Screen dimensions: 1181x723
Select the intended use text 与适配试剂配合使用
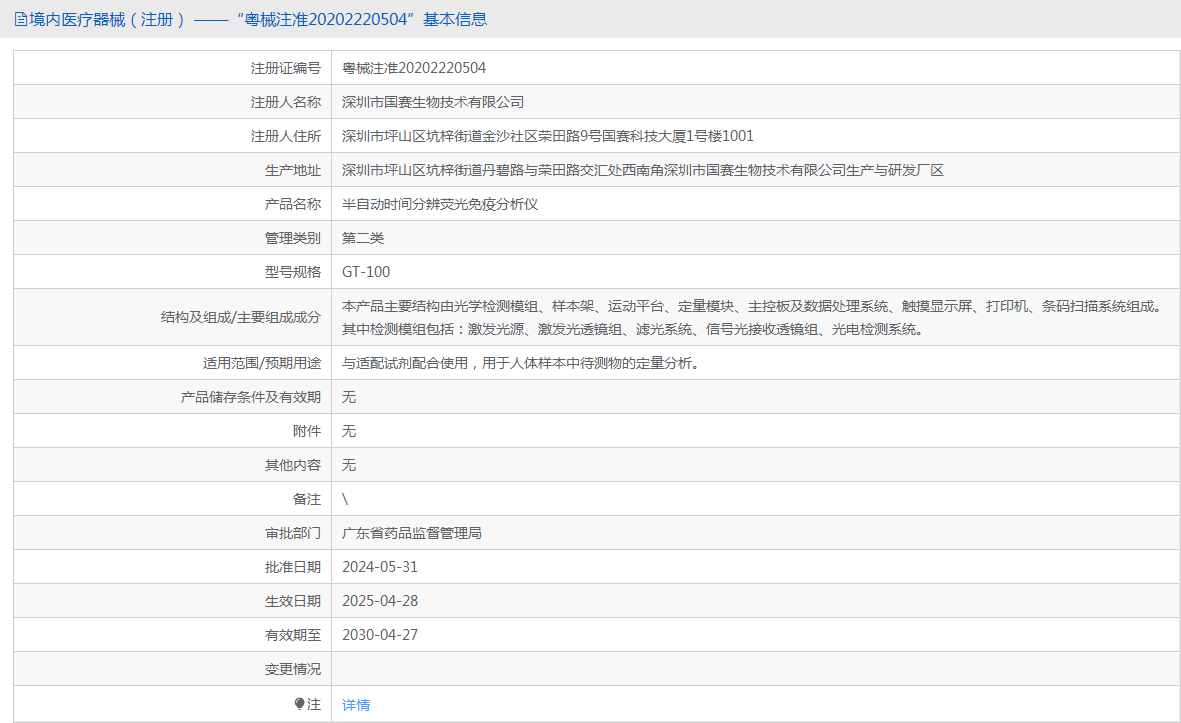tap(520, 363)
